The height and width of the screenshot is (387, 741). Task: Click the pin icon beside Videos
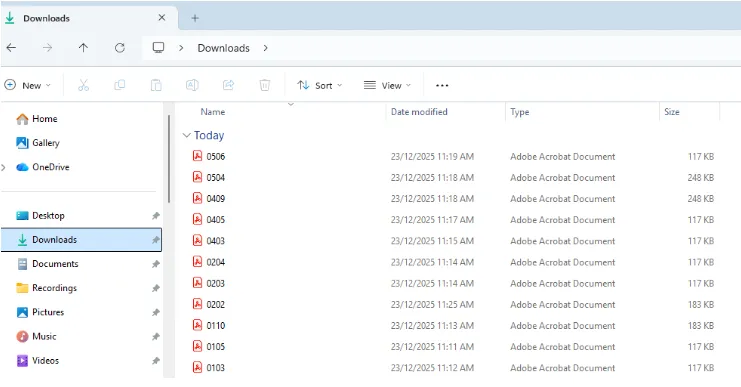(x=155, y=361)
